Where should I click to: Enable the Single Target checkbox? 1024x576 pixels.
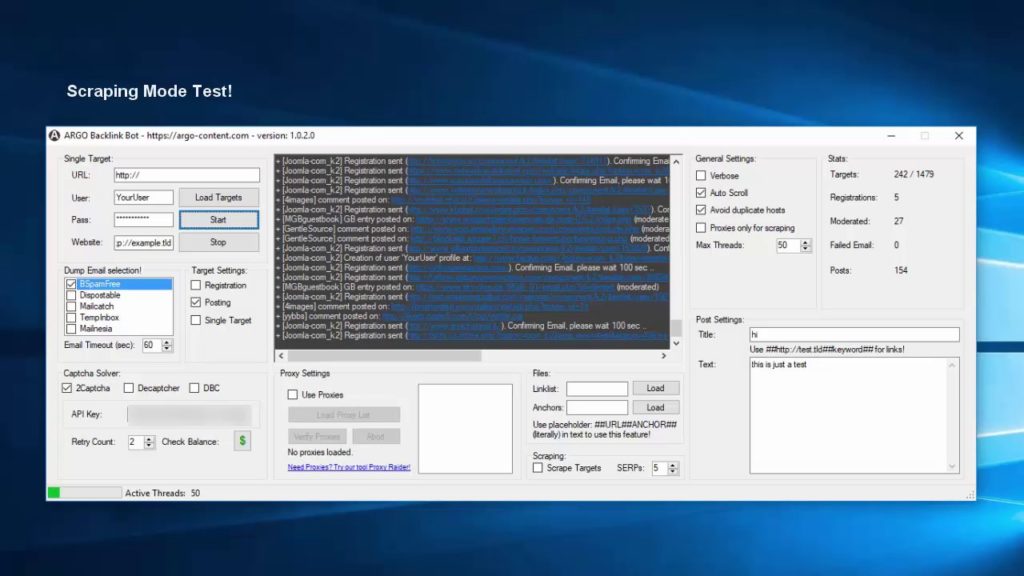[196, 320]
